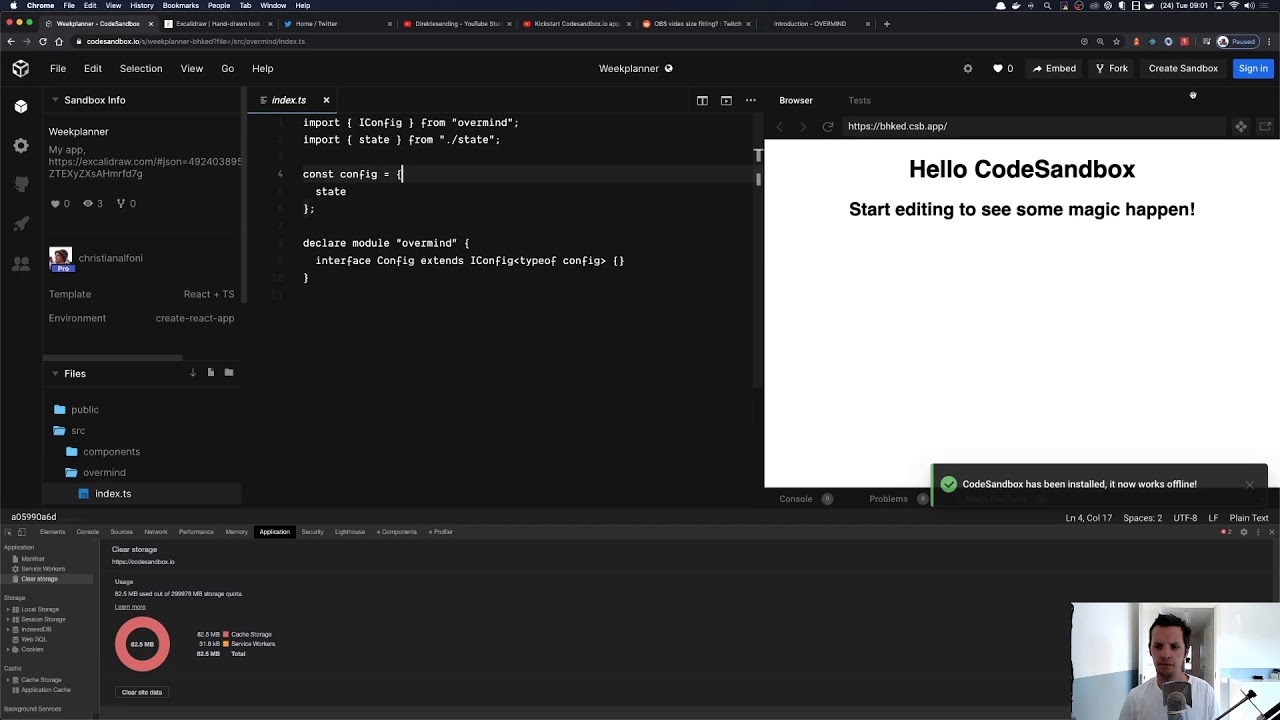Toggle split editor layout icon
The height and width of the screenshot is (720, 1280).
[702, 100]
